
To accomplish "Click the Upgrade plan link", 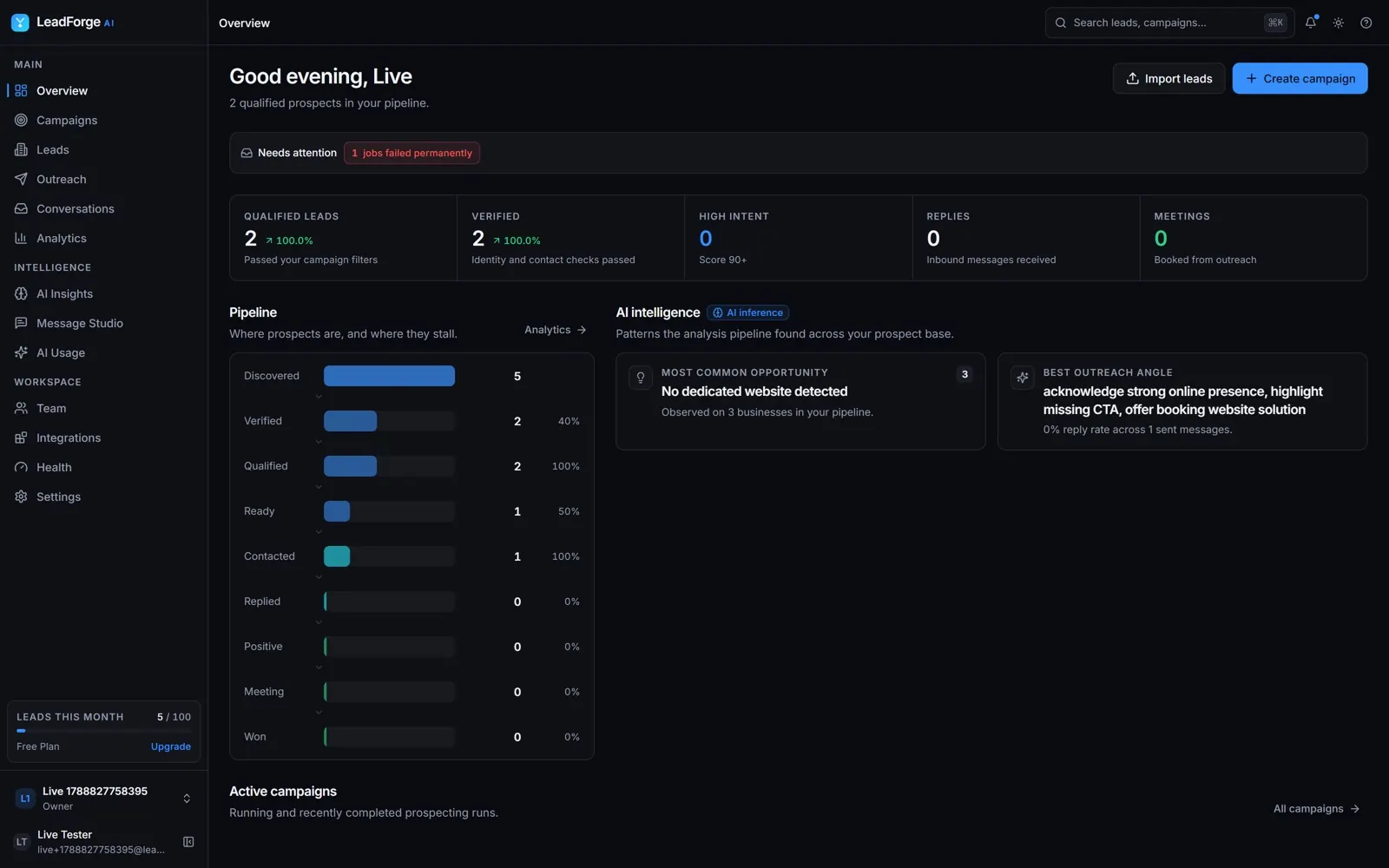I will click(x=171, y=746).
